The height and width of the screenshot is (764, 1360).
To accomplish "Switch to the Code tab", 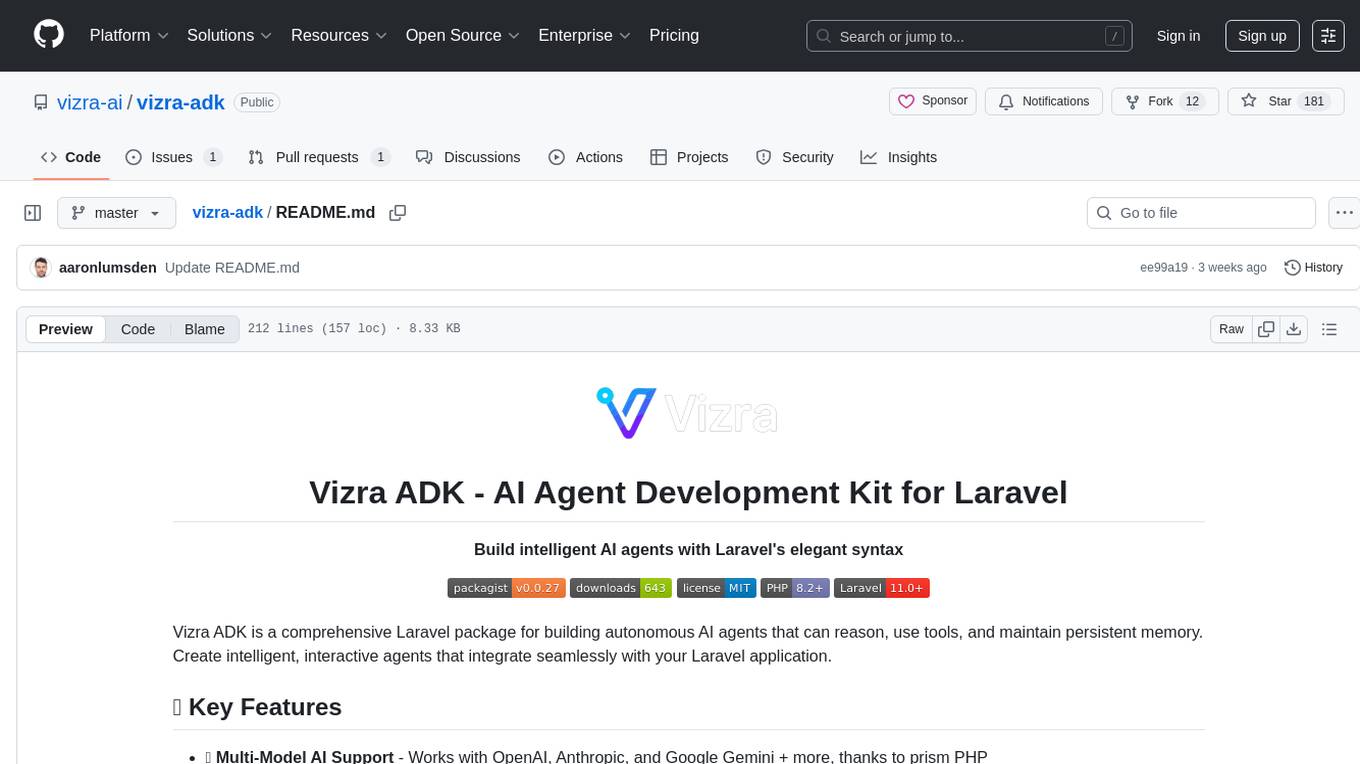I will pos(71,157).
